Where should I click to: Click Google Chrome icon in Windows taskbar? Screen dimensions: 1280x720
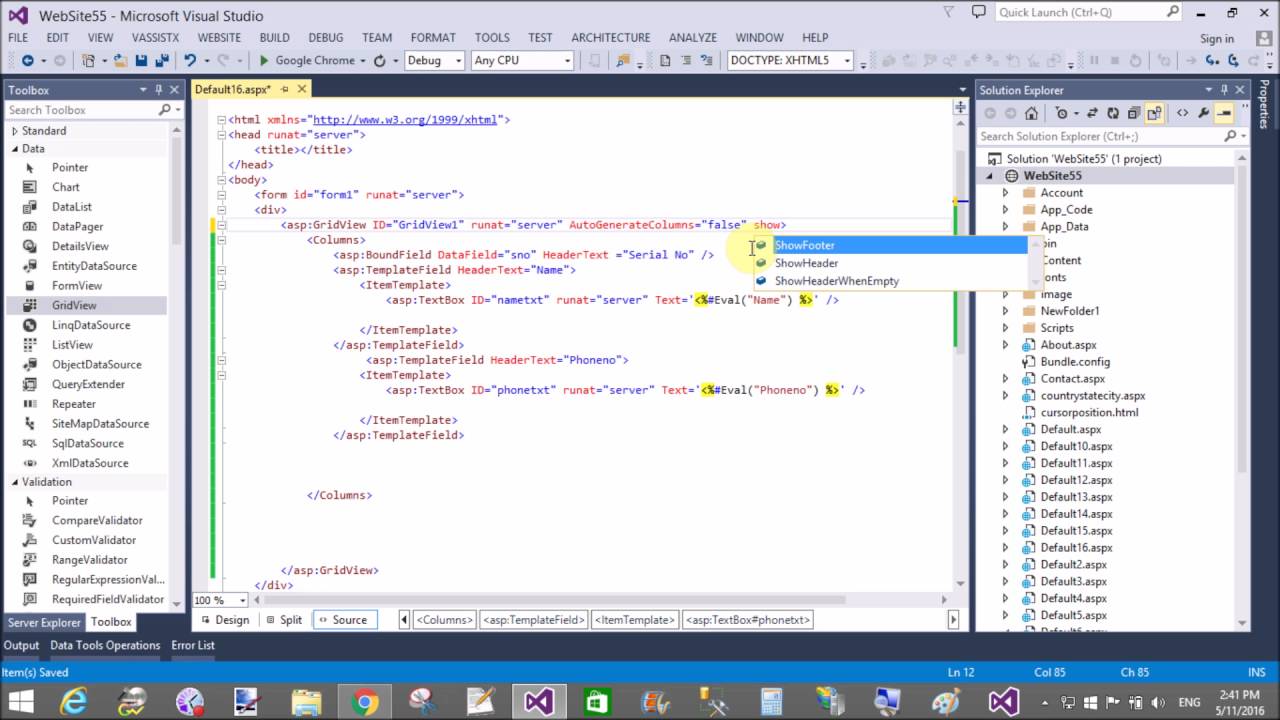pyautogui.click(x=366, y=702)
